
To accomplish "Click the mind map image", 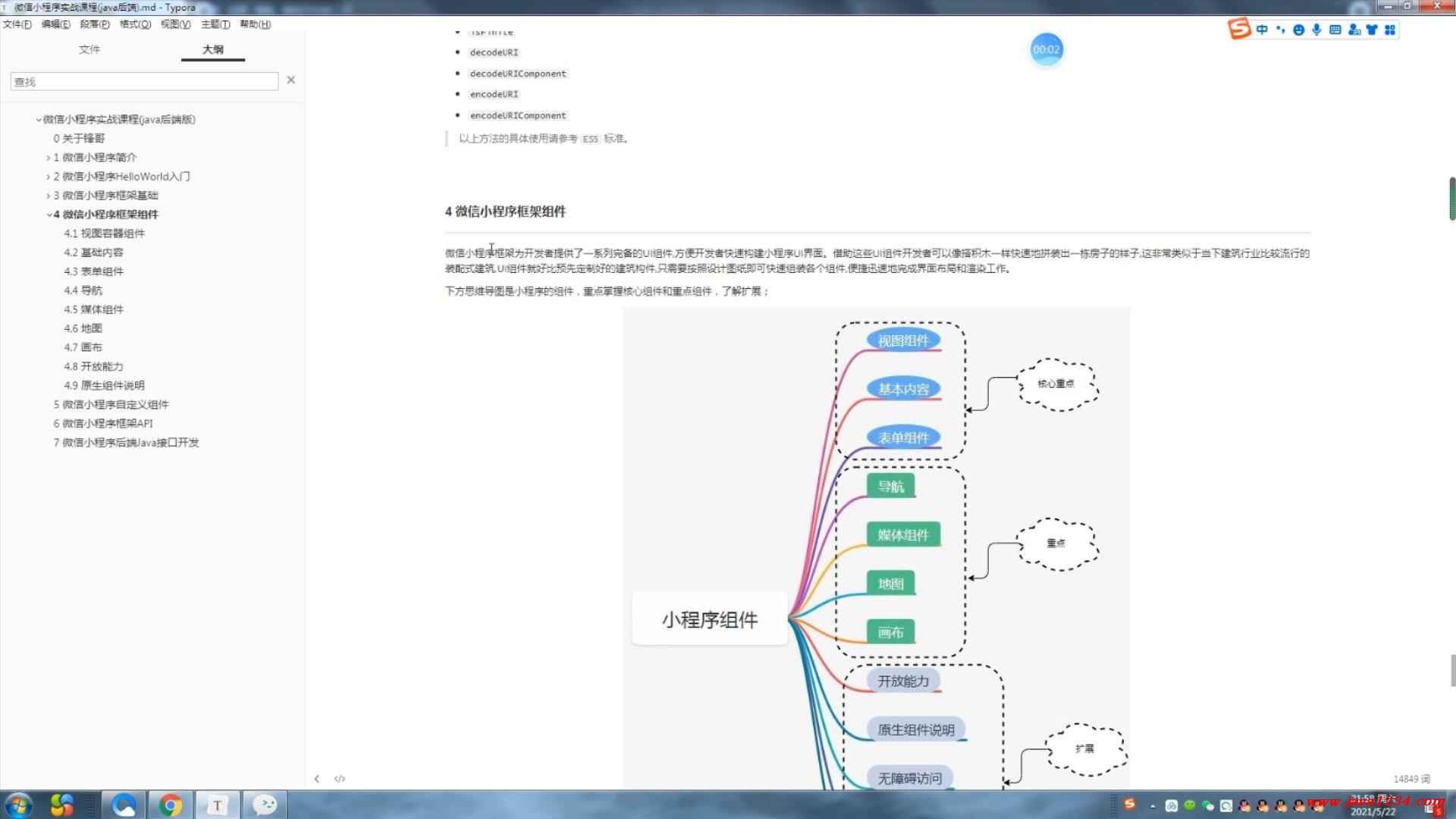I will point(877,548).
